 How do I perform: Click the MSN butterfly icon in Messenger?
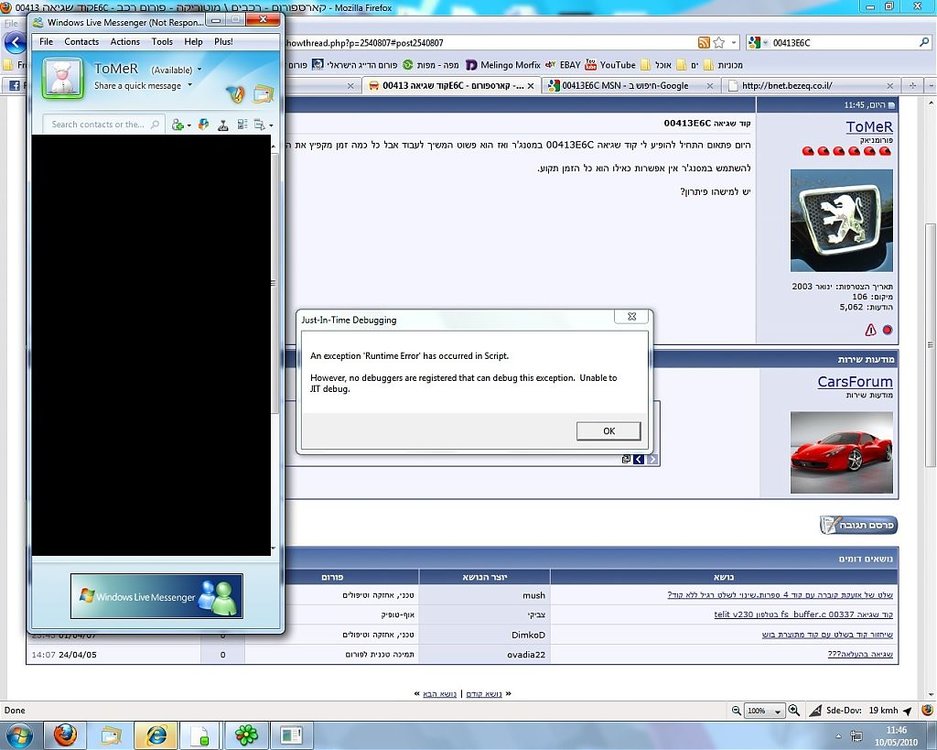point(236,94)
